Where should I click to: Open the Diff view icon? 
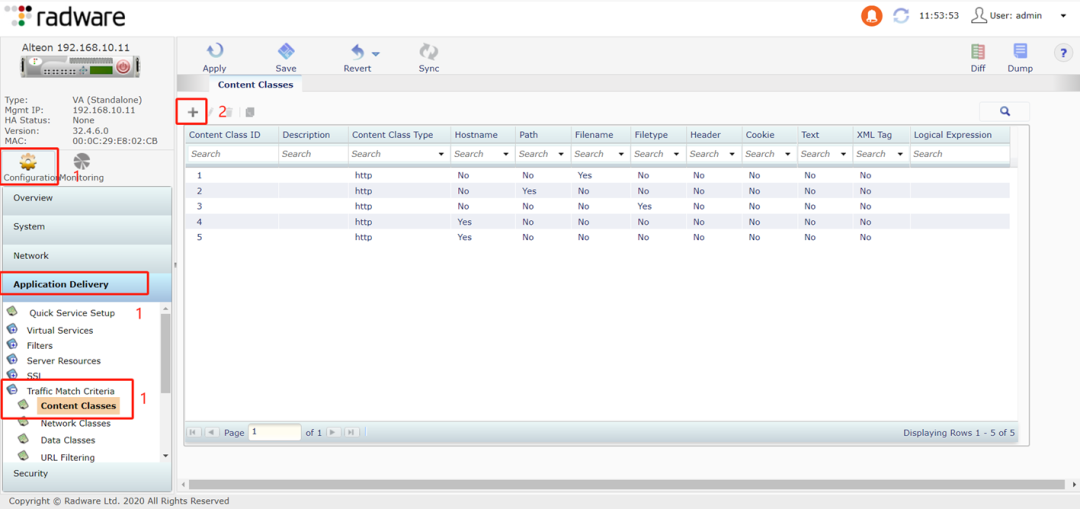click(x=977, y=52)
